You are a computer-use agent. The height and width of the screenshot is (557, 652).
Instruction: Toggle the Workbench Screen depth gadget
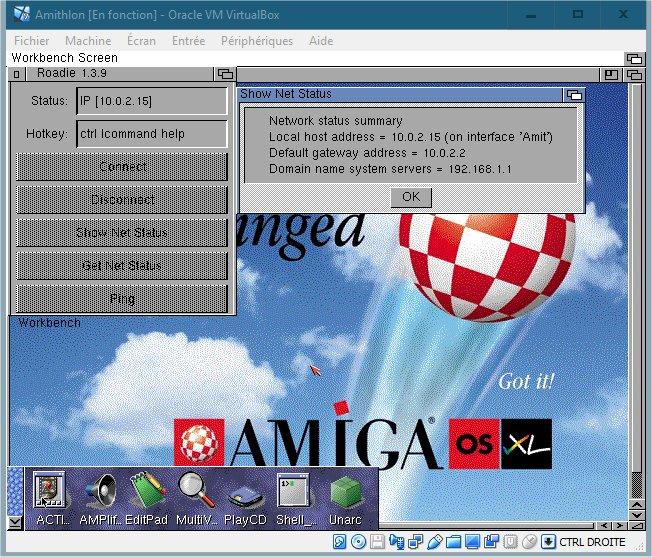(632, 59)
